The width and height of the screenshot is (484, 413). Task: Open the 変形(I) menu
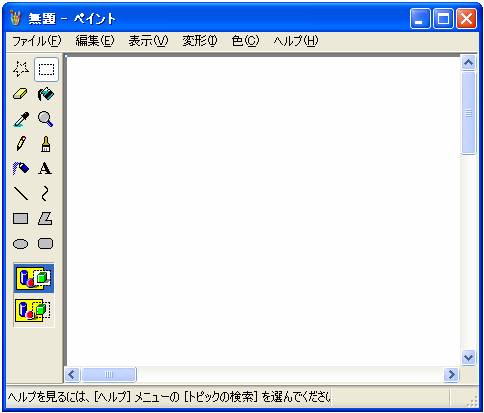[x=200, y=41]
